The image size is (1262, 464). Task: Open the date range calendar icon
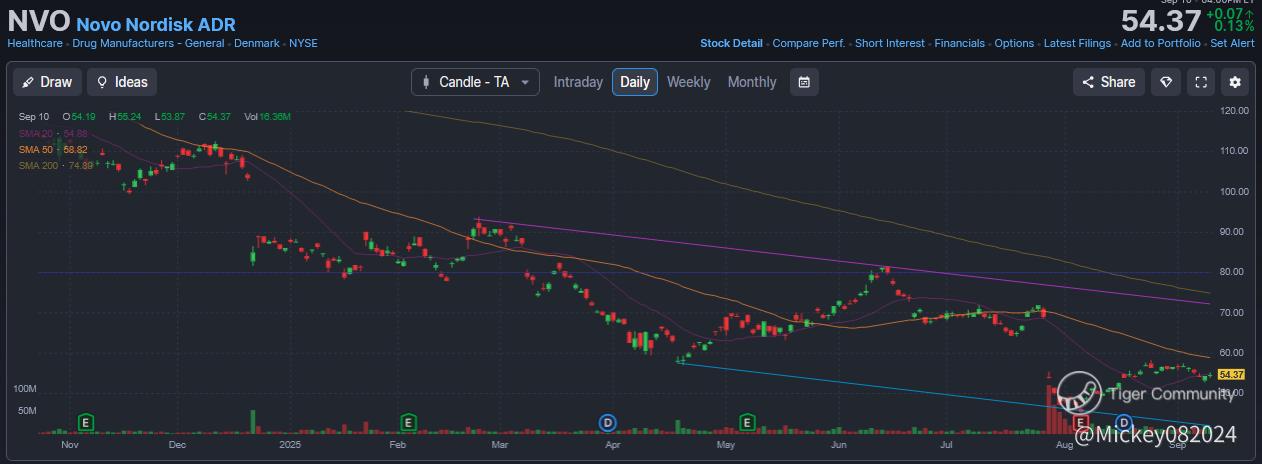click(804, 82)
